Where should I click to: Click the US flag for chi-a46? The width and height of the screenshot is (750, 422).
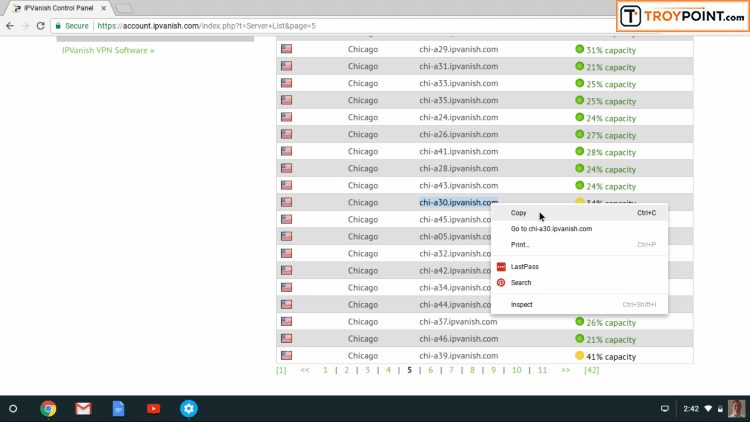click(287, 338)
